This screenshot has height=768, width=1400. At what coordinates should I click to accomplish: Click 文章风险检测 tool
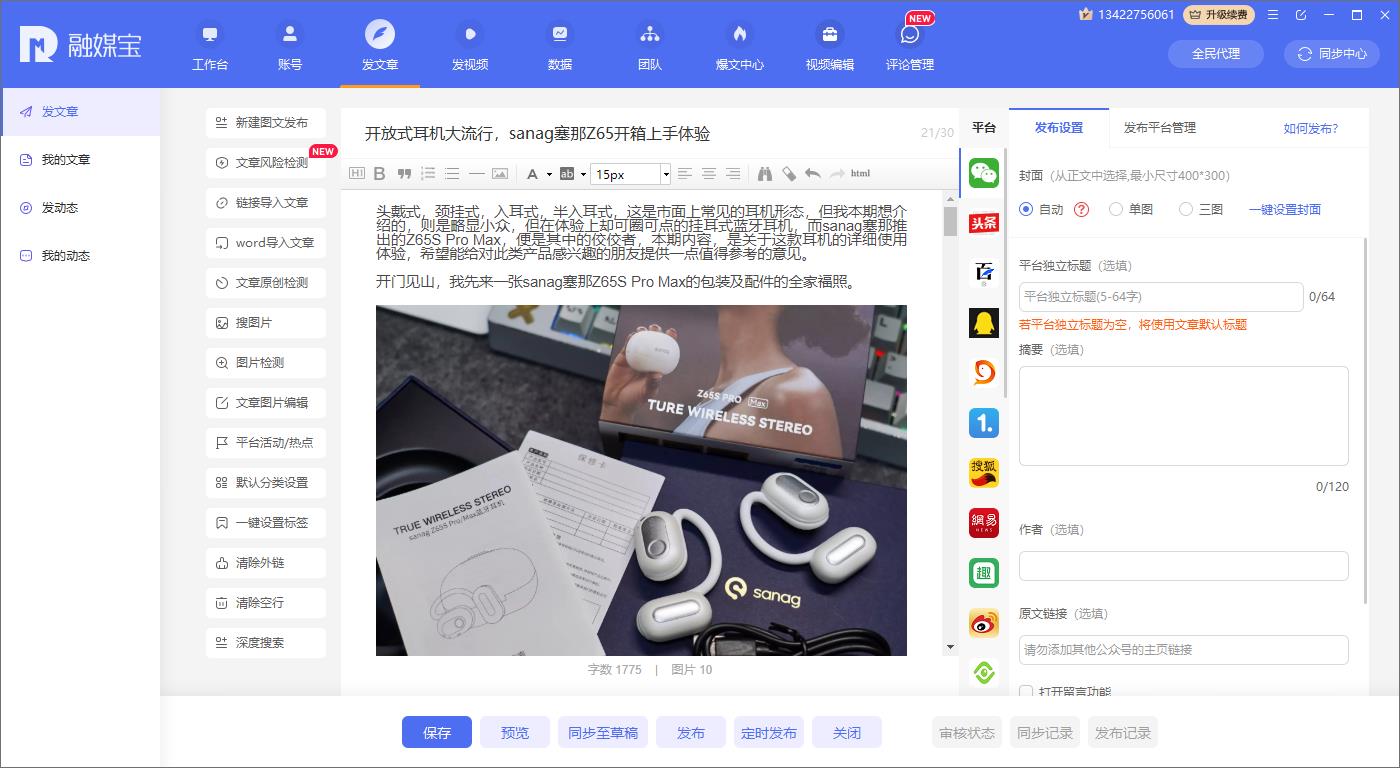click(266, 163)
